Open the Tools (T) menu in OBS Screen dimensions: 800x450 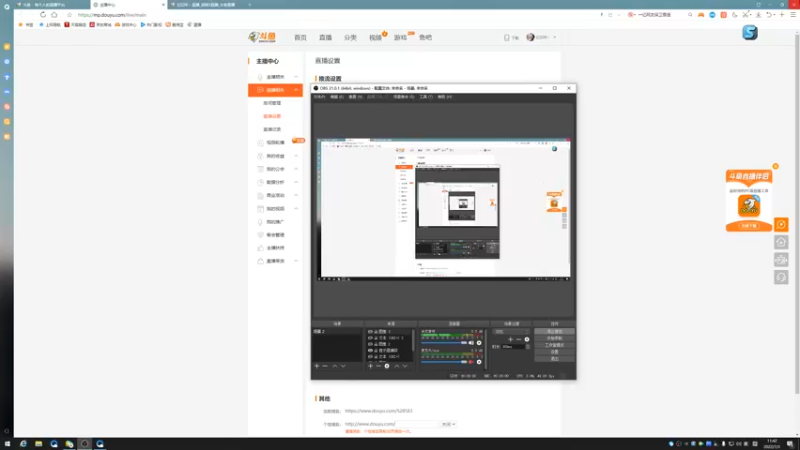[426, 96]
